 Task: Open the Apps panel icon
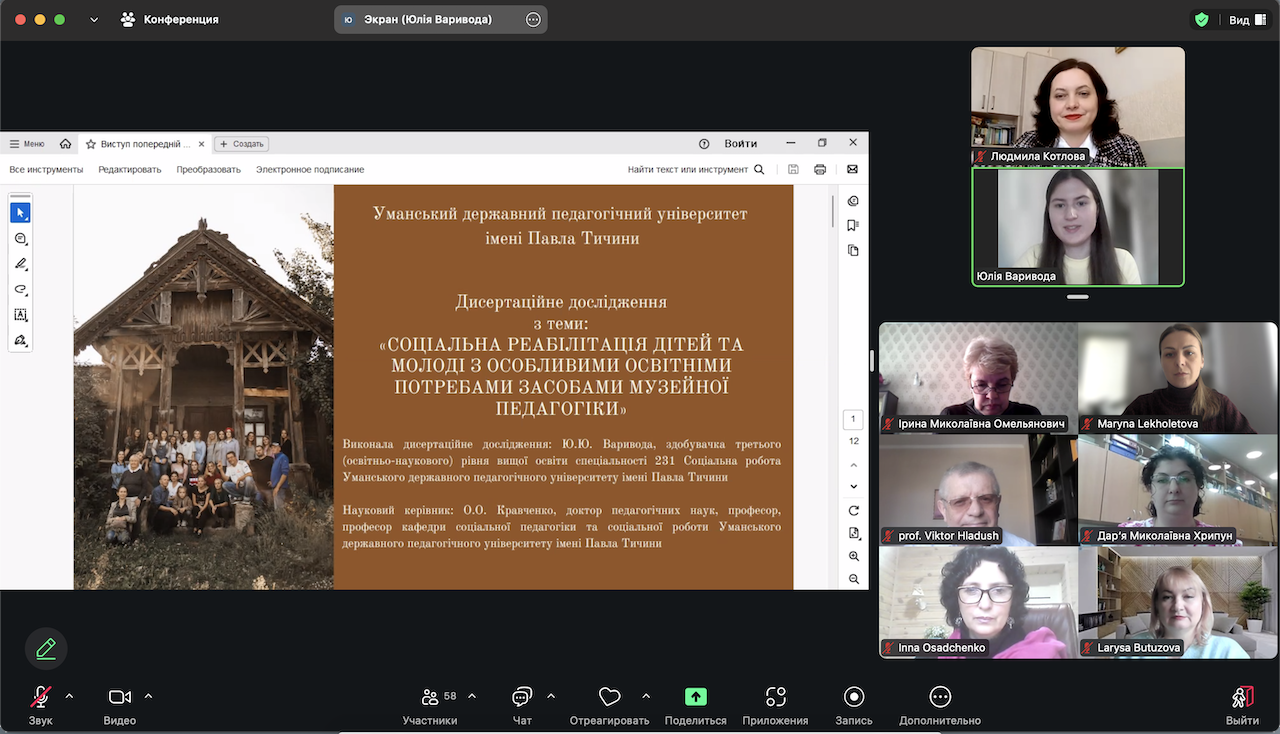click(775, 697)
